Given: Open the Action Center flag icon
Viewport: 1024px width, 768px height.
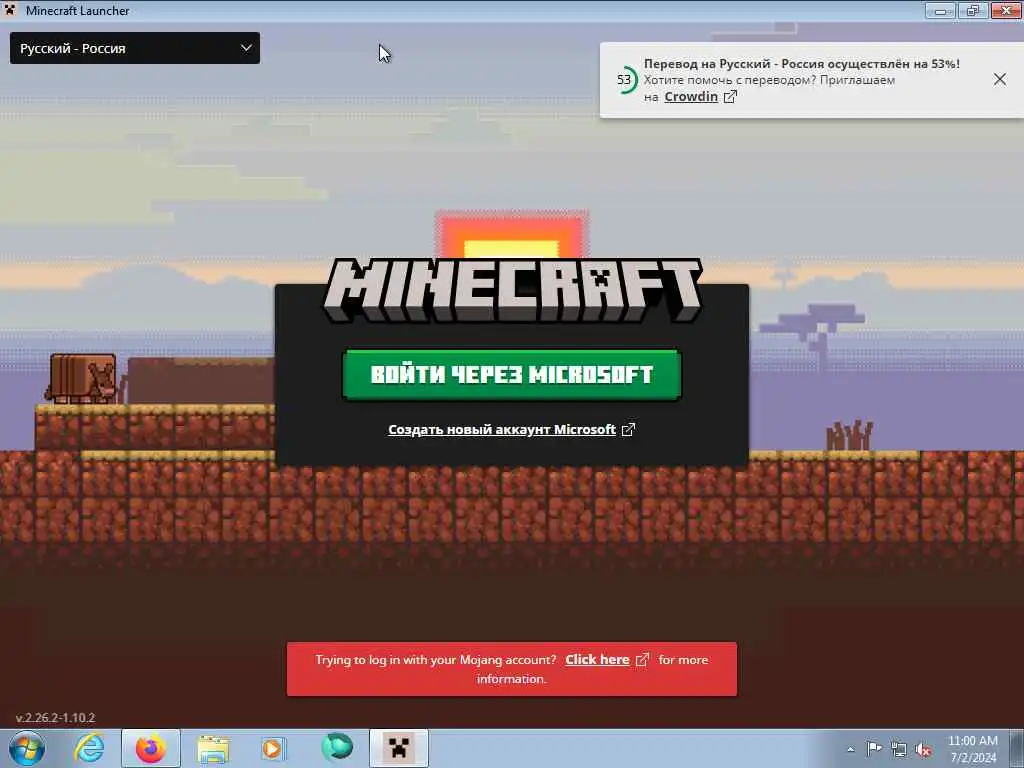Looking at the screenshot, I should (x=874, y=748).
